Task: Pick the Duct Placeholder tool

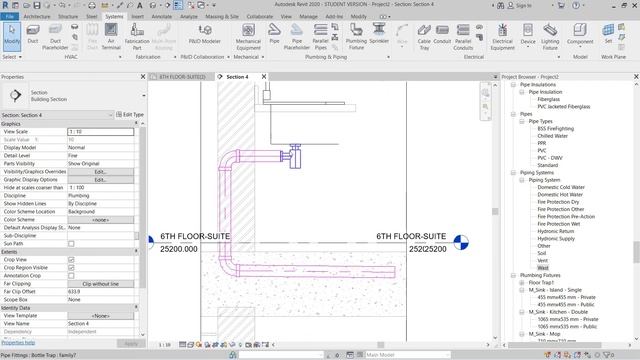Action: 55,37
